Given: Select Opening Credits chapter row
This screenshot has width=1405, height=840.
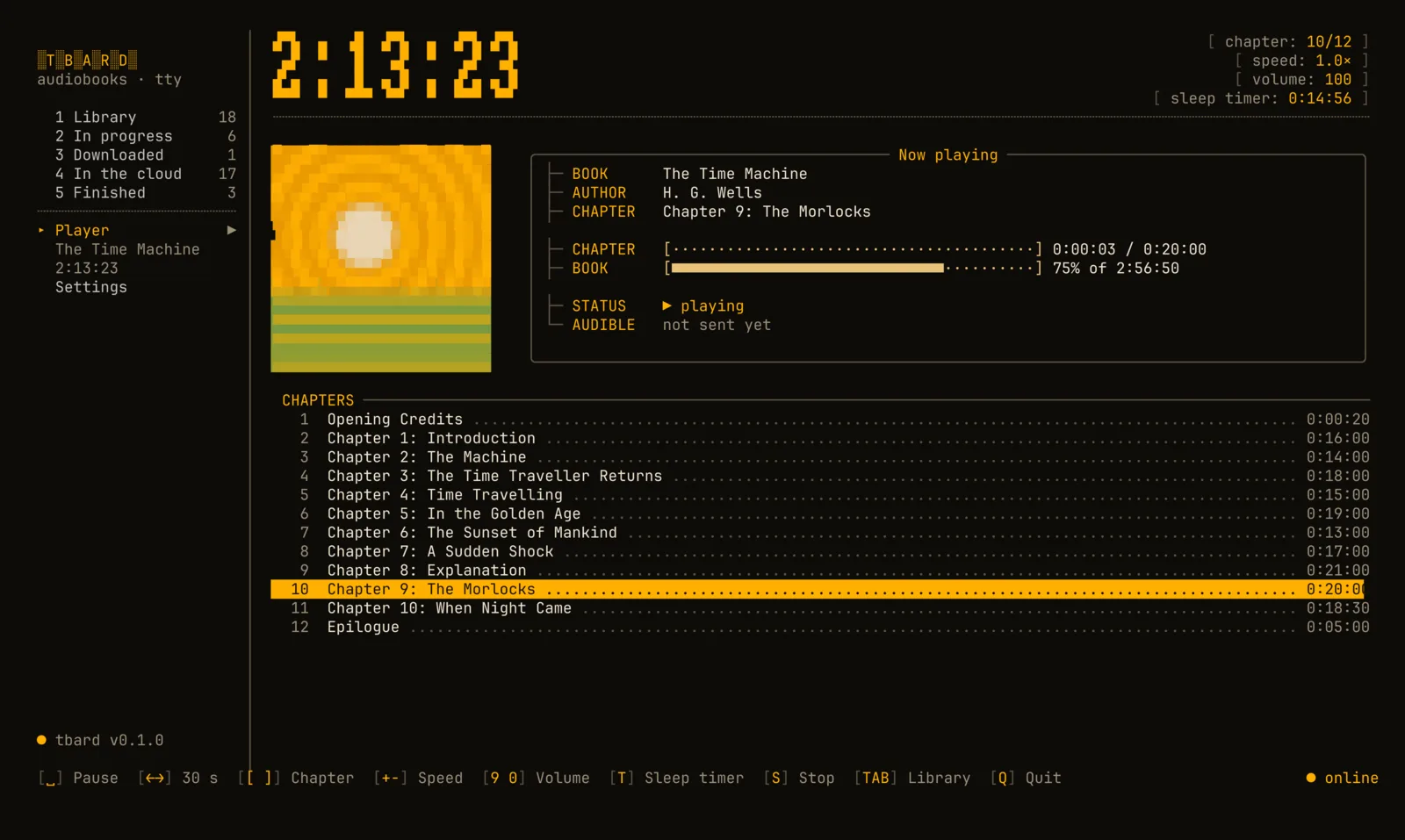Looking at the screenshot, I should coord(820,420).
